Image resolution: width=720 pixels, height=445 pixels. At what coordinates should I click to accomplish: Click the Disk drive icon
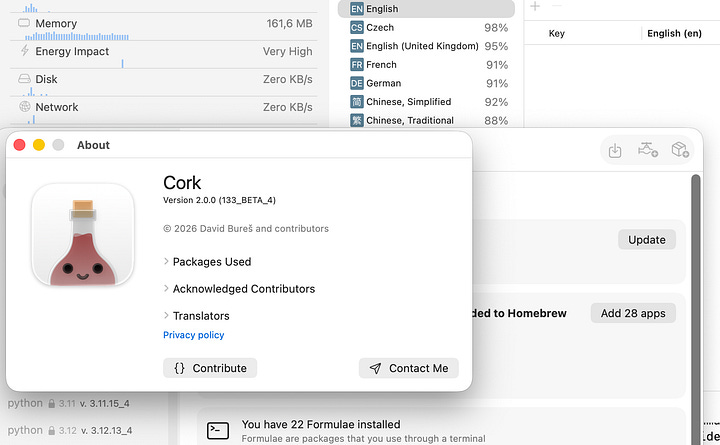pos(24,79)
